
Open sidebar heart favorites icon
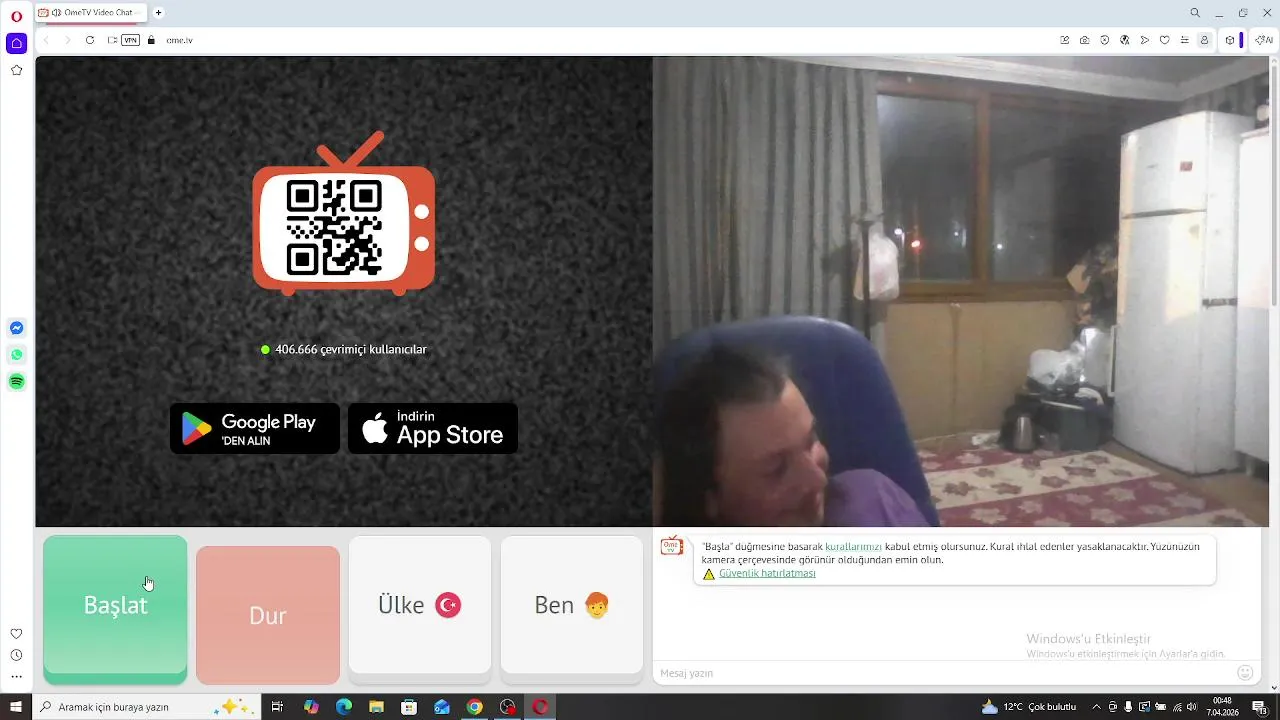point(16,634)
